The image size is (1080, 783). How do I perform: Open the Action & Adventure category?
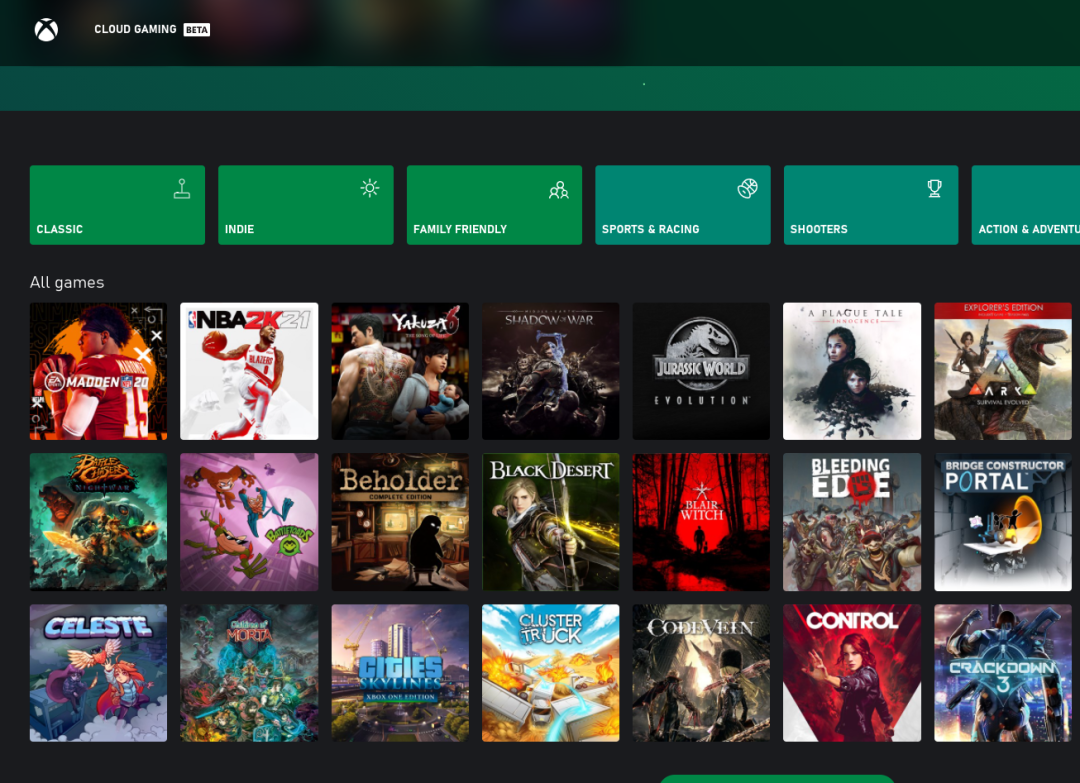1026,205
